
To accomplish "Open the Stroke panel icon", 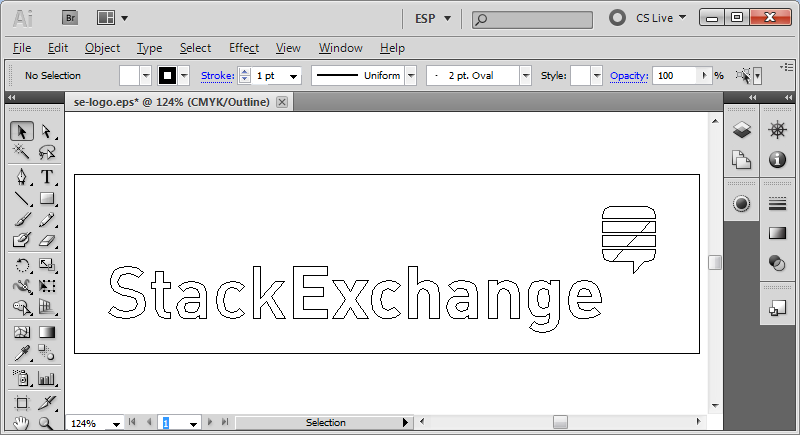I will (777, 203).
